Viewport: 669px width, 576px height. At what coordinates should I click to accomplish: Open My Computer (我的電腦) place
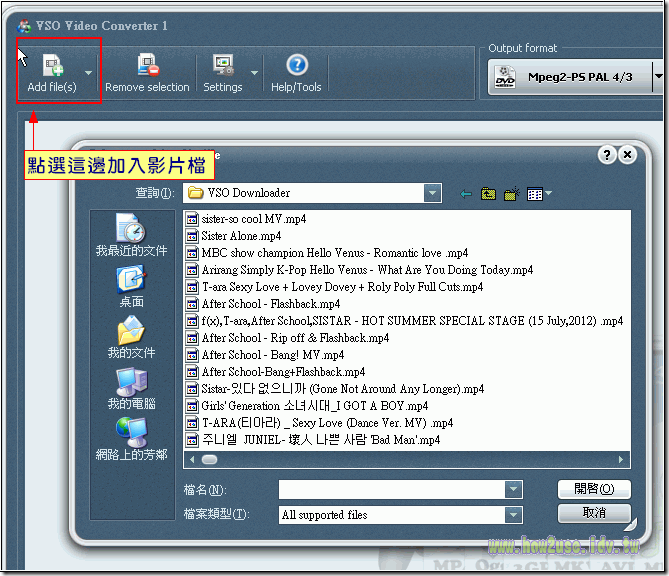[131, 389]
